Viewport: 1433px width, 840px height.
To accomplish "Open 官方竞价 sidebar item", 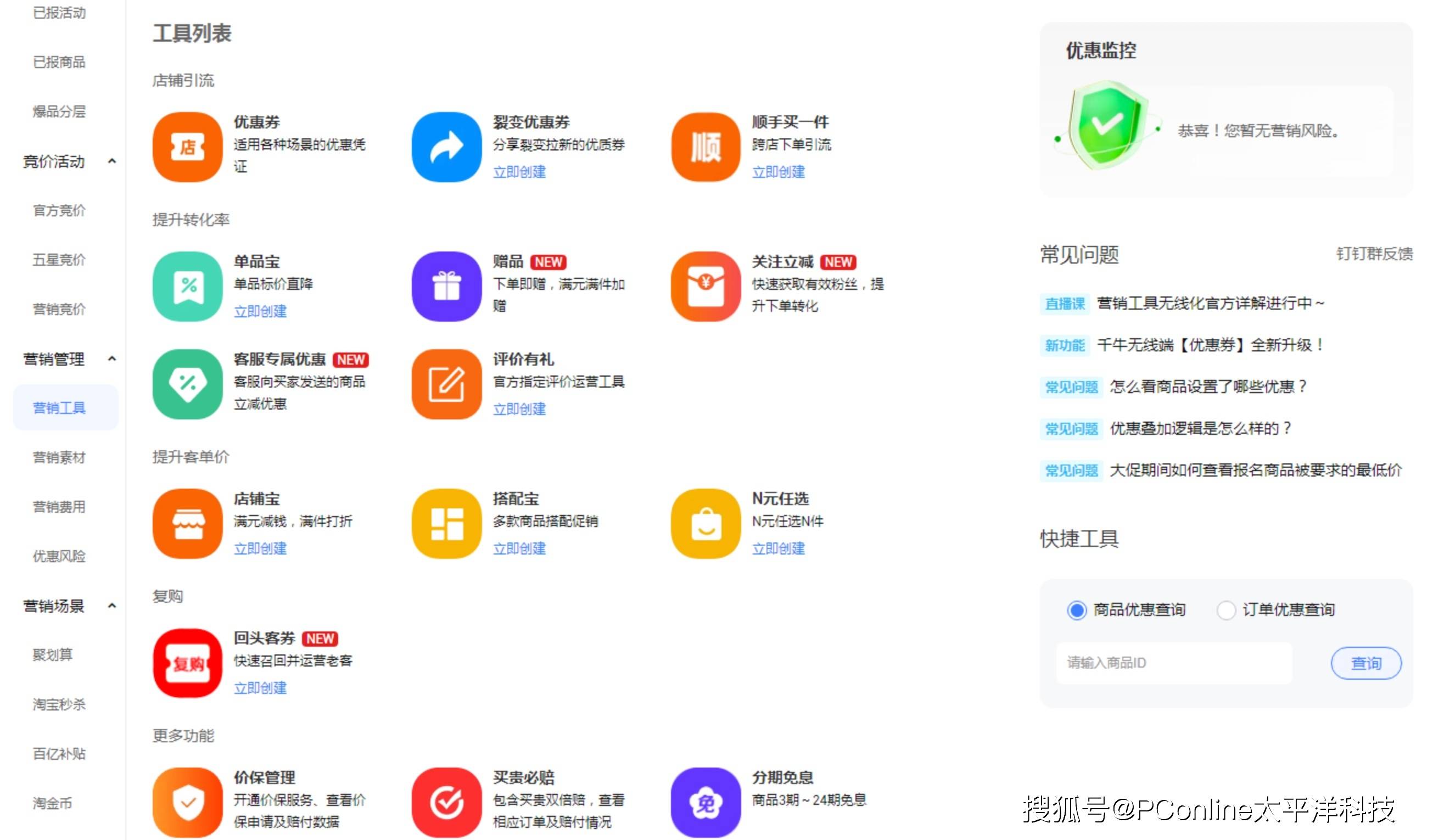I will (59, 210).
